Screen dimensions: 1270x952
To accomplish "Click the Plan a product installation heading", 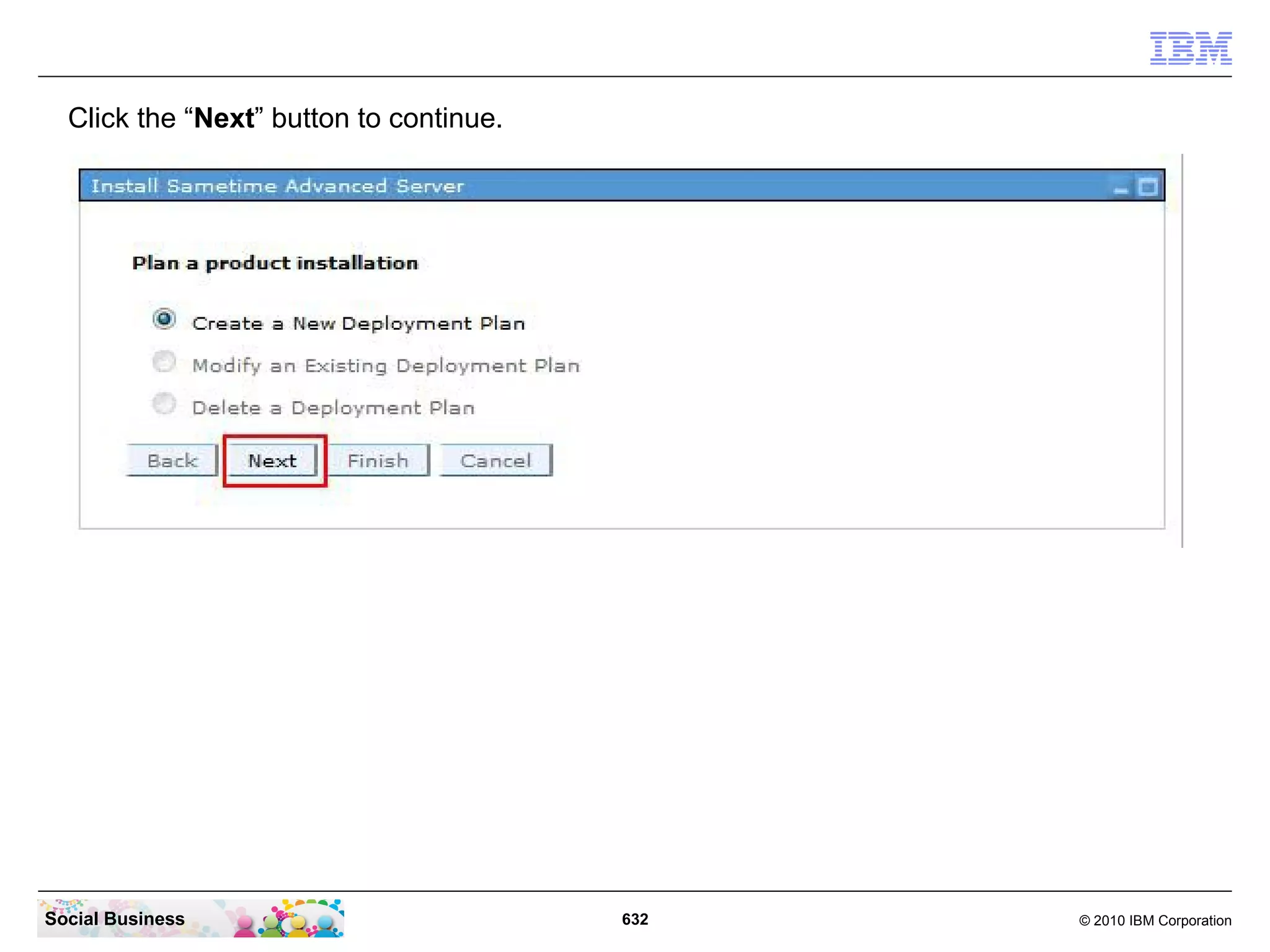I will point(275,263).
